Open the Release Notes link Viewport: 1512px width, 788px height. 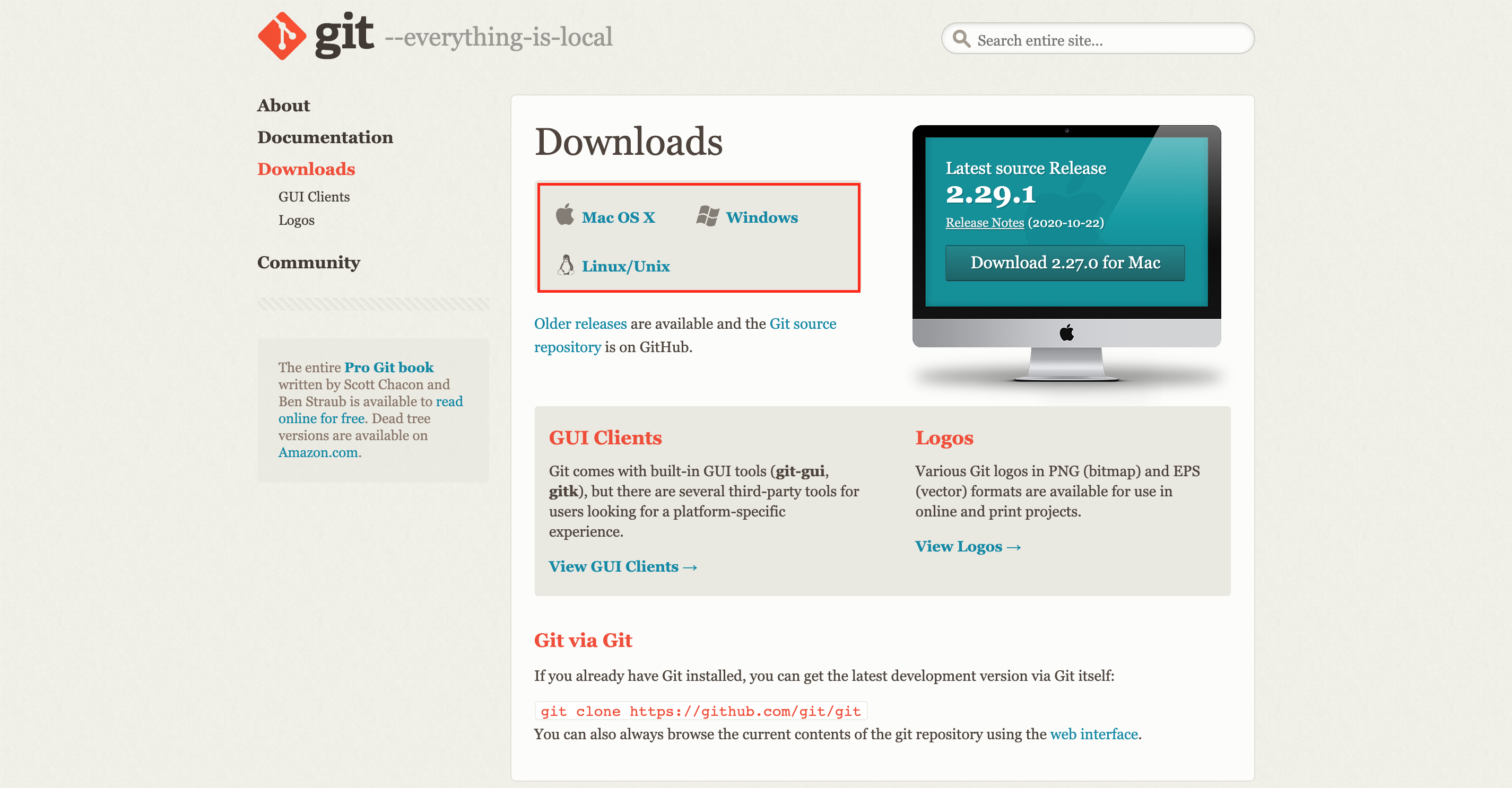click(984, 223)
